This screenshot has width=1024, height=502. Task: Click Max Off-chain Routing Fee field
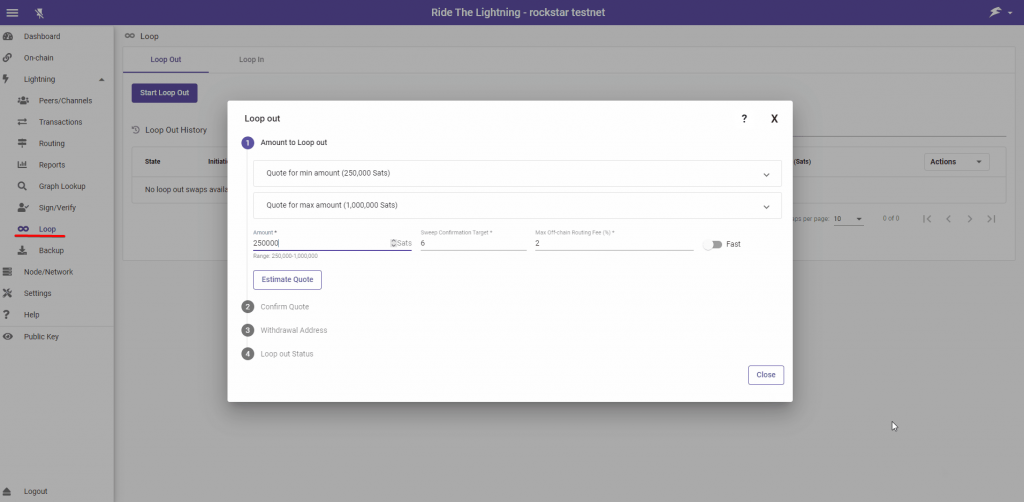click(x=614, y=243)
